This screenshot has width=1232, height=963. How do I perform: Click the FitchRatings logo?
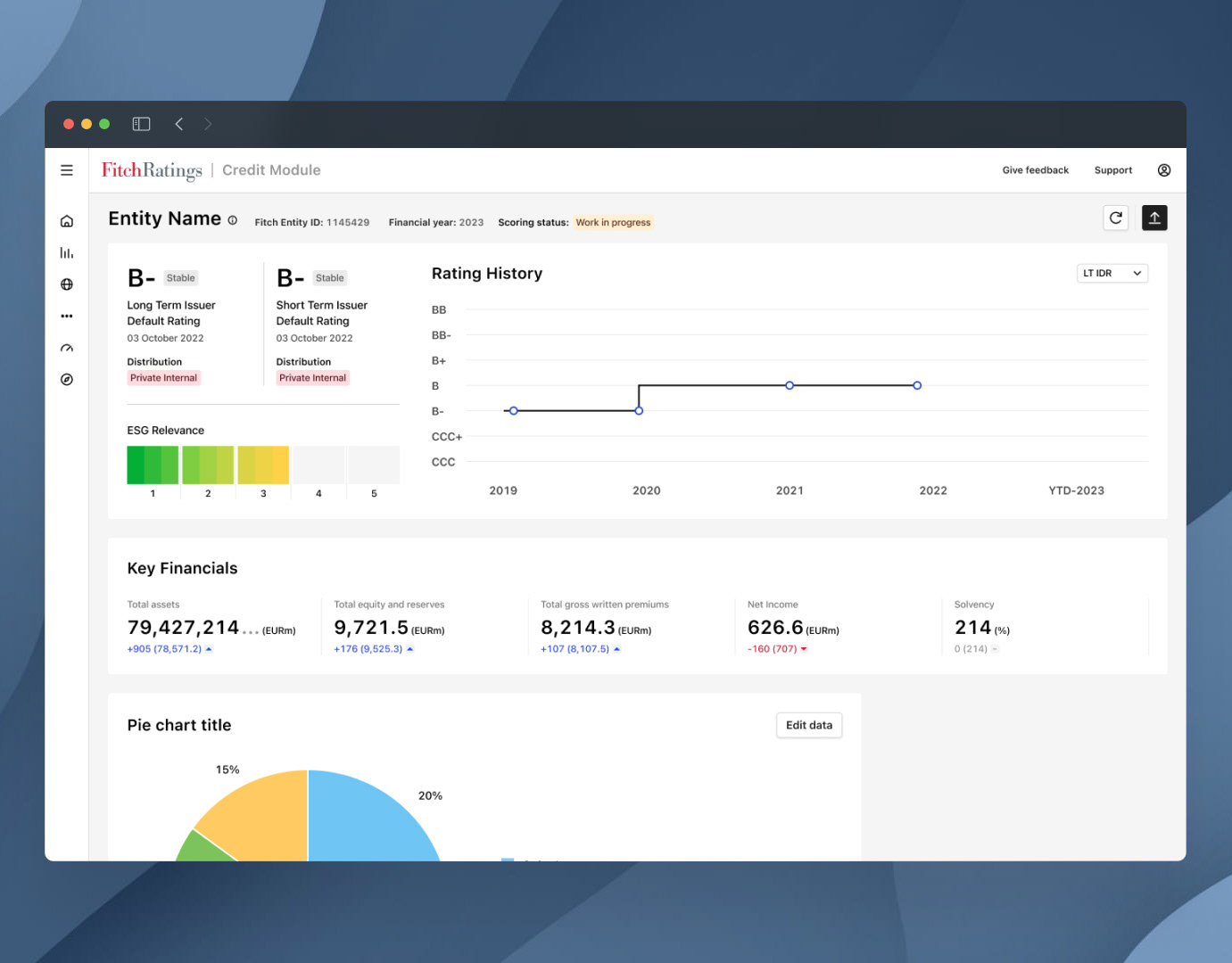coord(152,170)
